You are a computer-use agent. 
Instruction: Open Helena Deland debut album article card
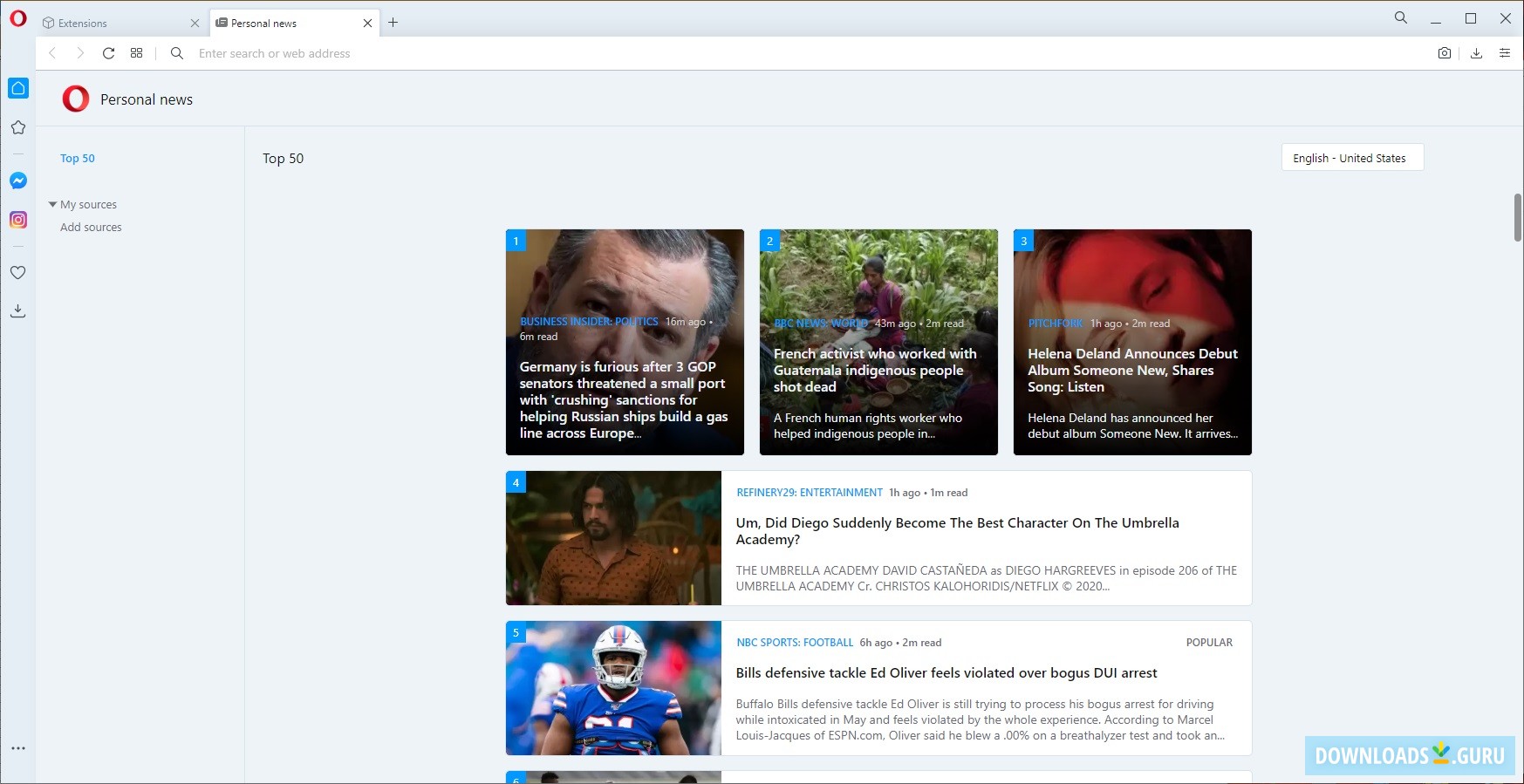[x=1132, y=342]
